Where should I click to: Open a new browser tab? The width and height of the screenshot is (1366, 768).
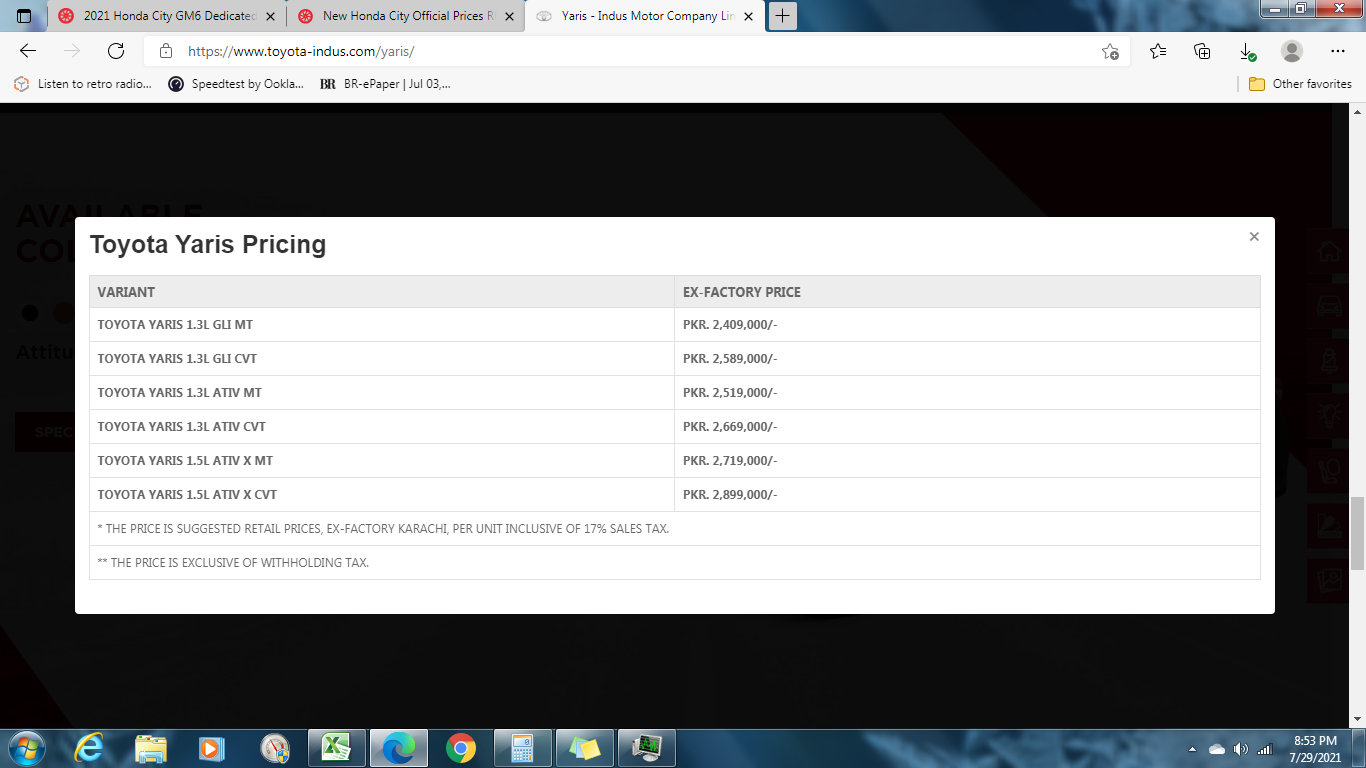[x=783, y=16]
